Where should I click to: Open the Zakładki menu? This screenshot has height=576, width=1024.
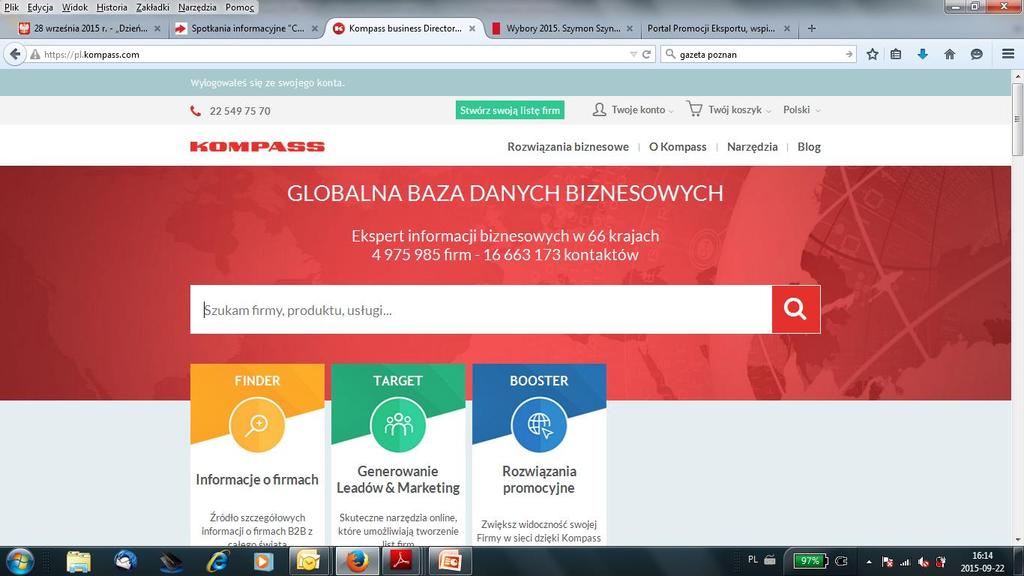[x=152, y=7]
